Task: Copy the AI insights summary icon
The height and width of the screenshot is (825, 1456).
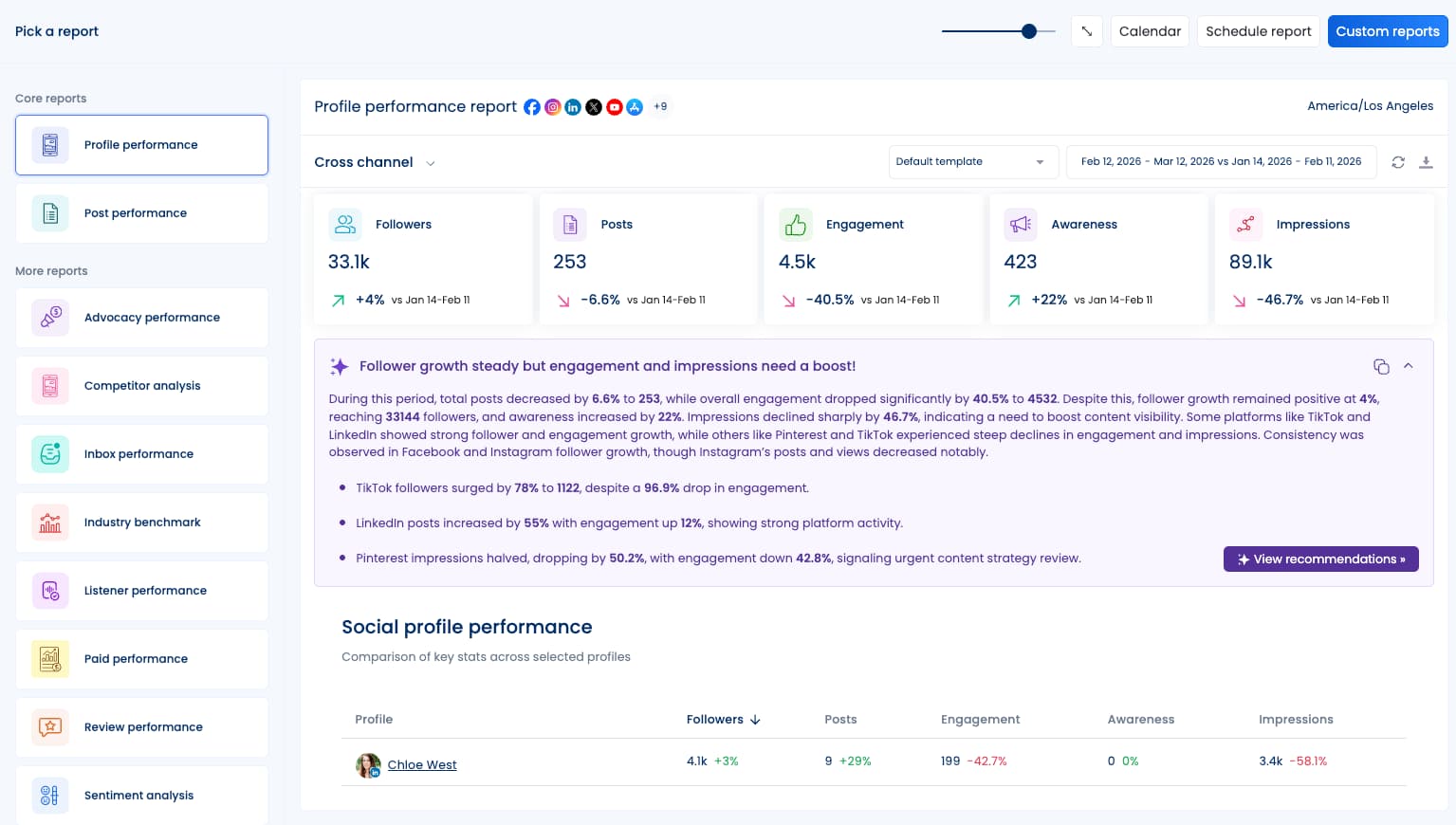Action: tap(1381, 366)
